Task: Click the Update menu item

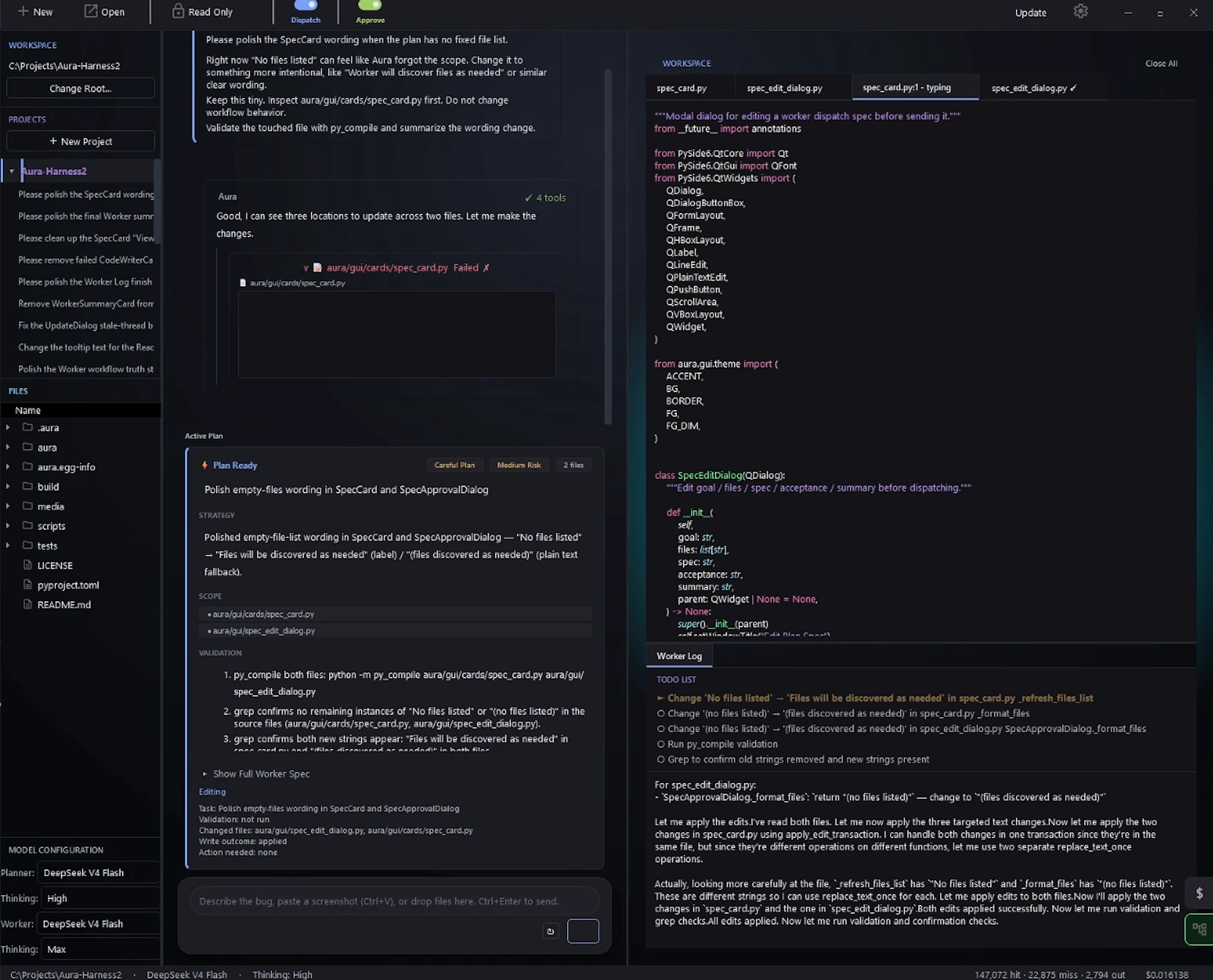Action: pos(1030,12)
